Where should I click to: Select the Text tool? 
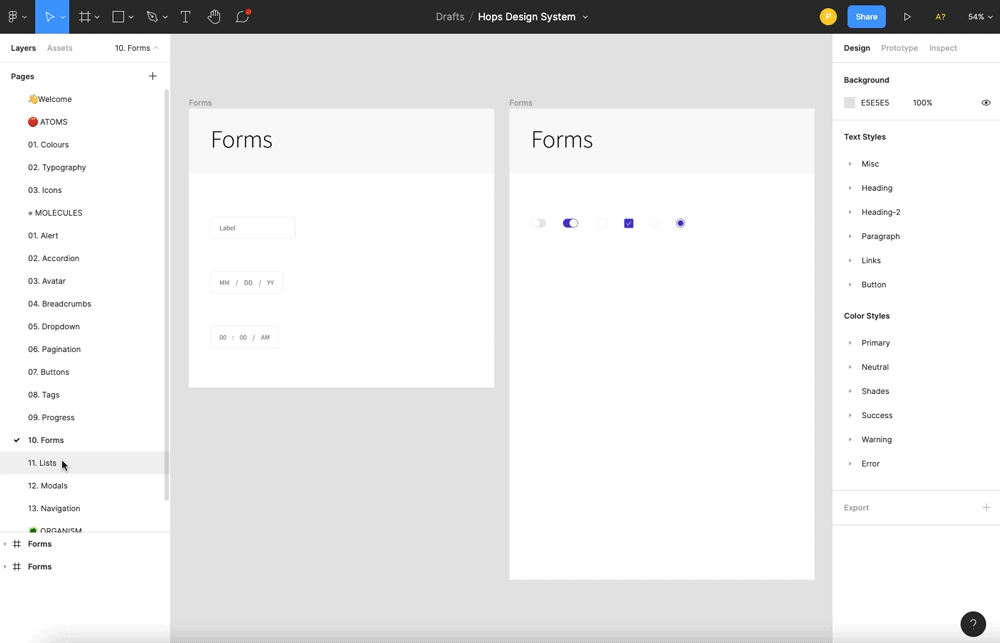186,17
